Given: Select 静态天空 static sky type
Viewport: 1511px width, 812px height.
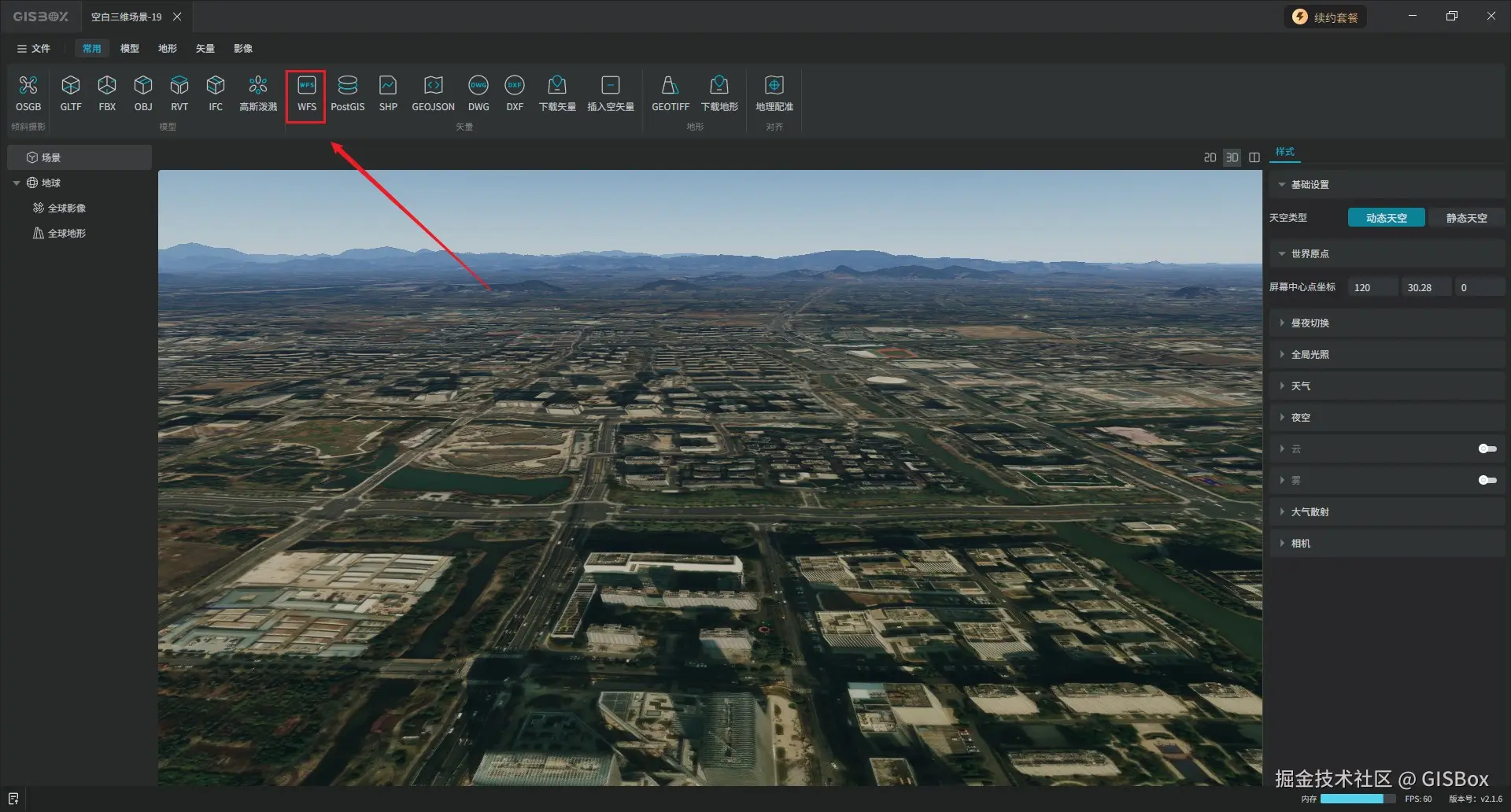Looking at the screenshot, I should coord(1467,218).
